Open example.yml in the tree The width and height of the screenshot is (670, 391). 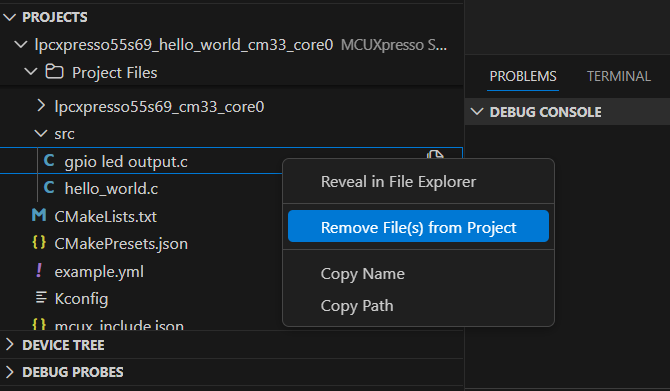pos(99,272)
